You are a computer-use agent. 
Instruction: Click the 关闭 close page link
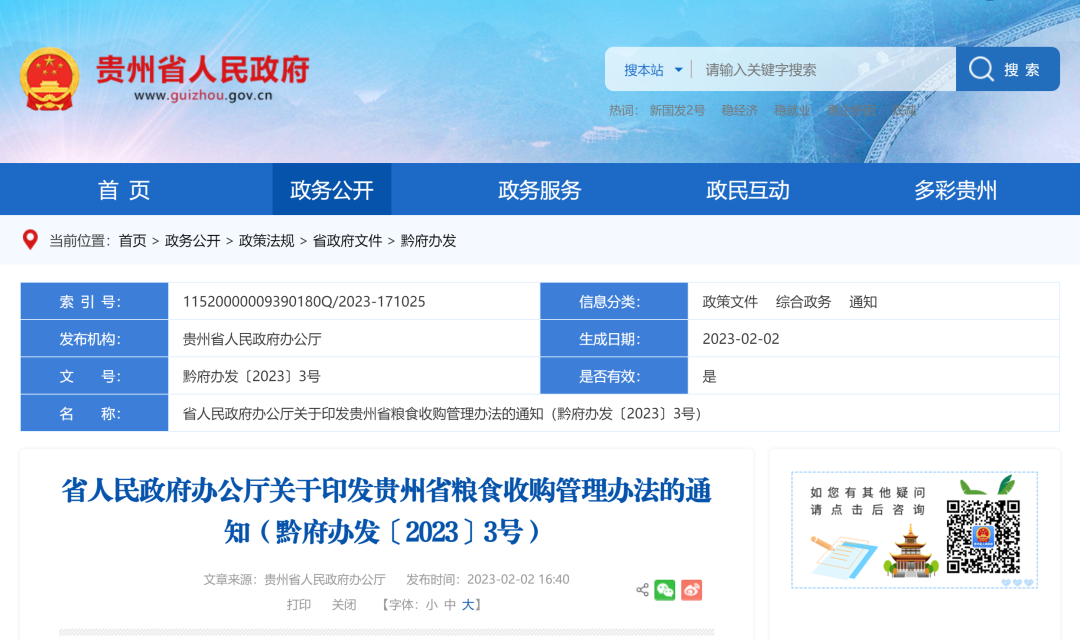click(344, 605)
